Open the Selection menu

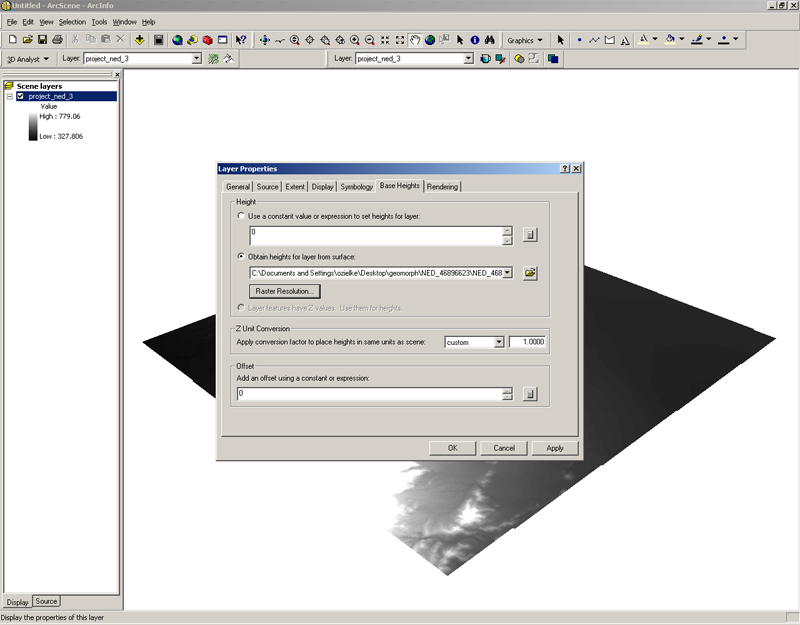[x=72, y=21]
